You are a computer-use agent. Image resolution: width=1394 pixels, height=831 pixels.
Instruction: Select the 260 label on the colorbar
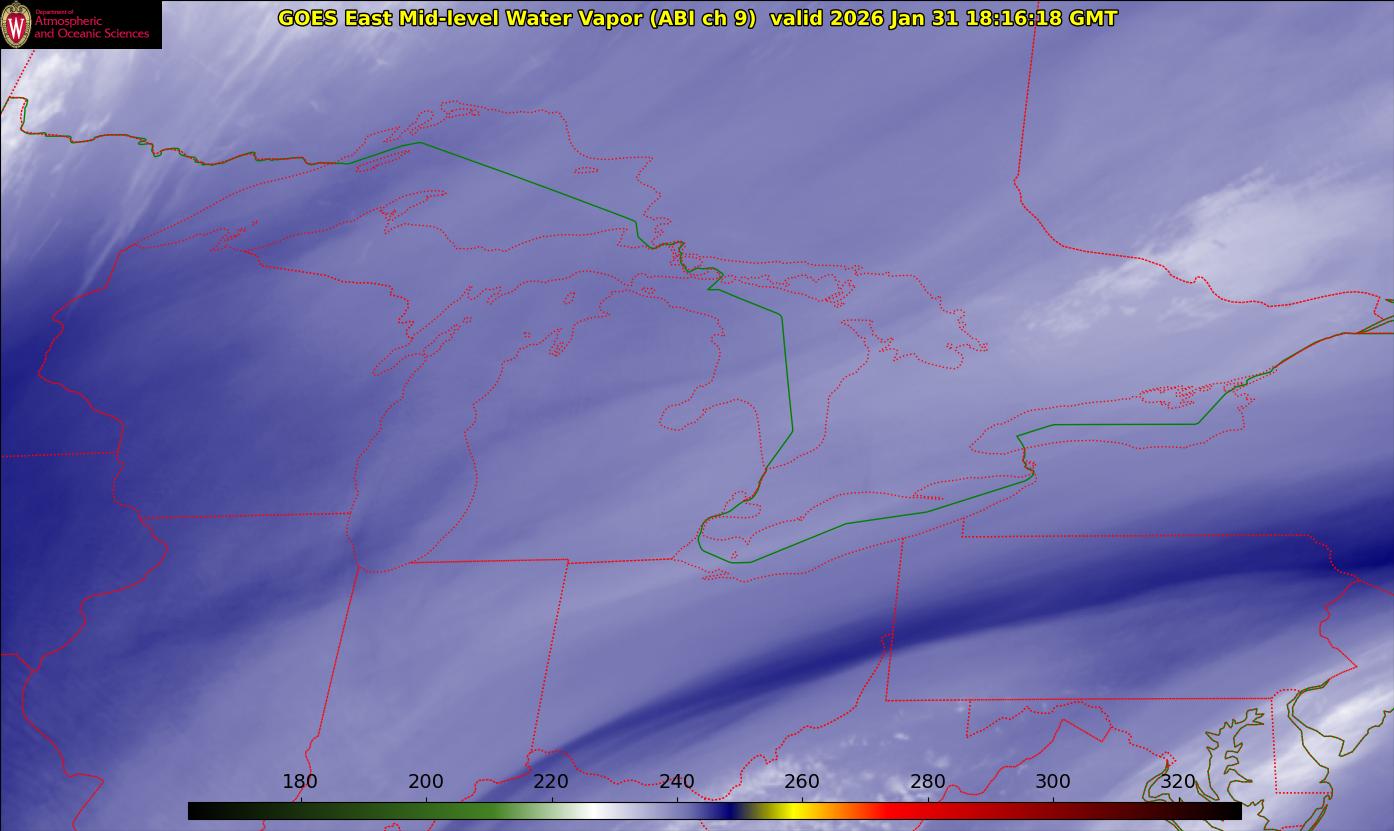[802, 781]
